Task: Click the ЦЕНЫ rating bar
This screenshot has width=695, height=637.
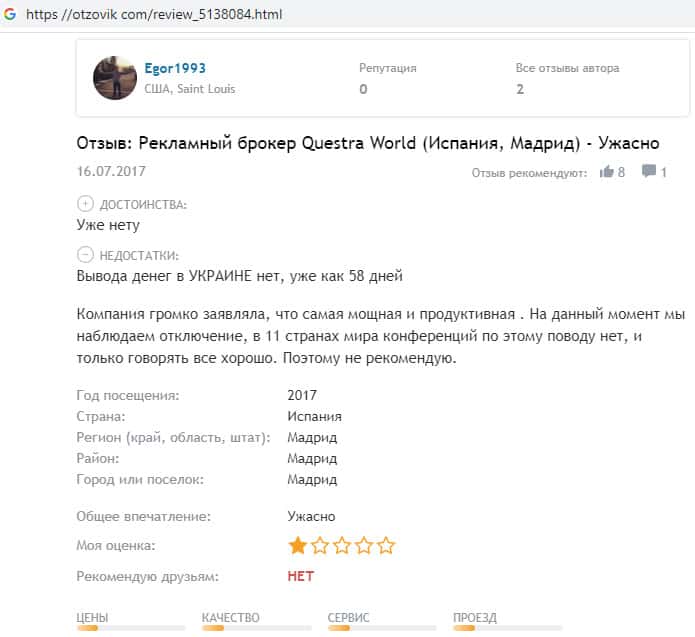Action: tap(129, 628)
